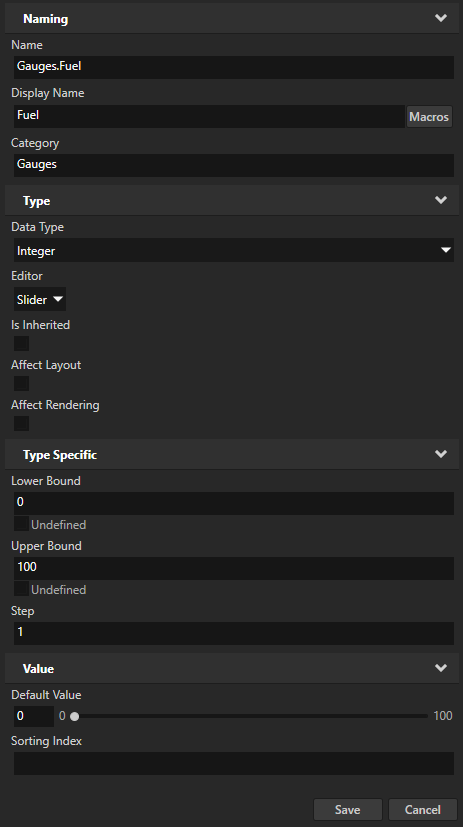Collapse the Type Specific section chevron

click(440, 454)
